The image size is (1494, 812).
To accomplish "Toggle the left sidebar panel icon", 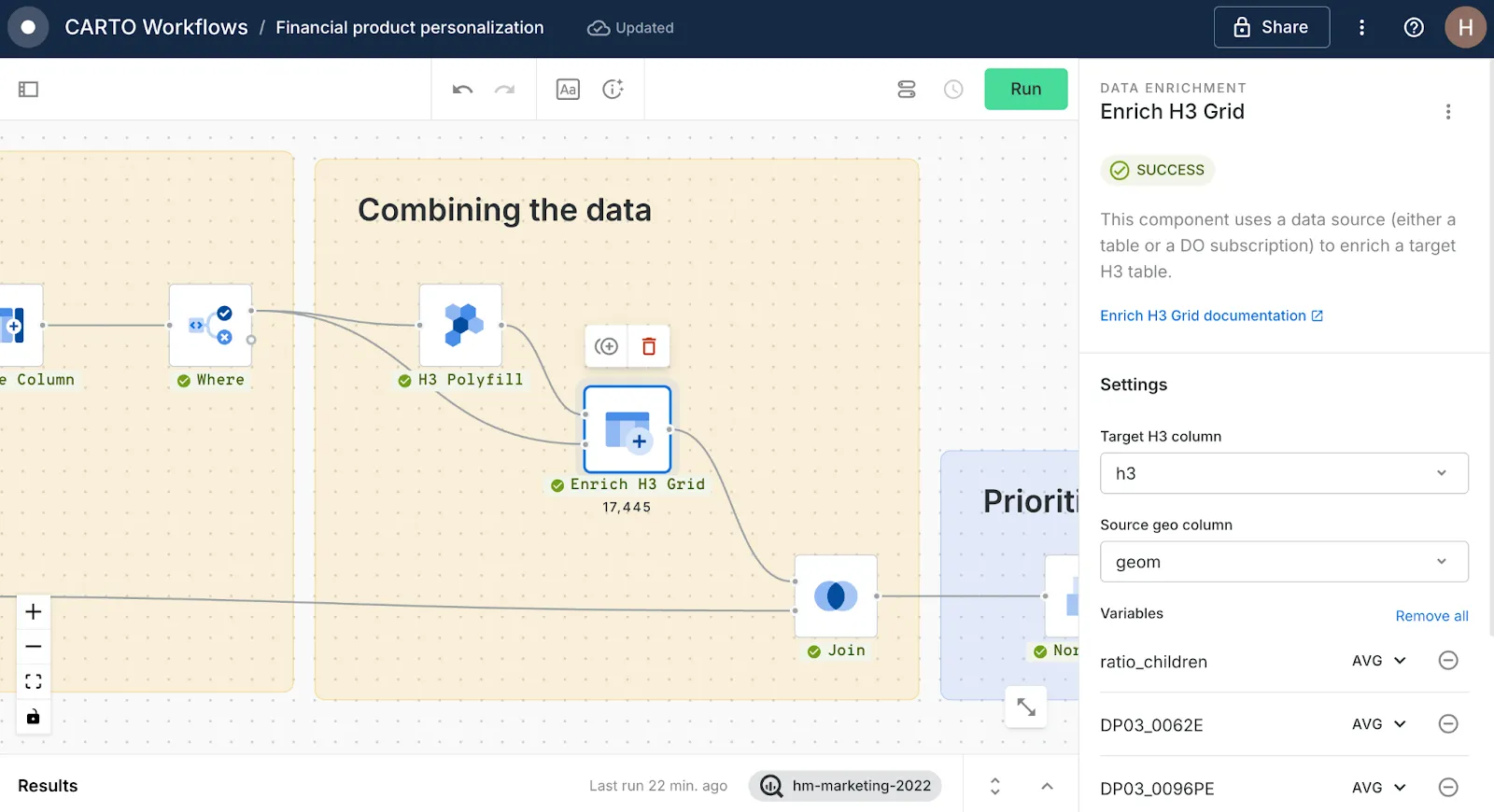I will tap(28, 90).
